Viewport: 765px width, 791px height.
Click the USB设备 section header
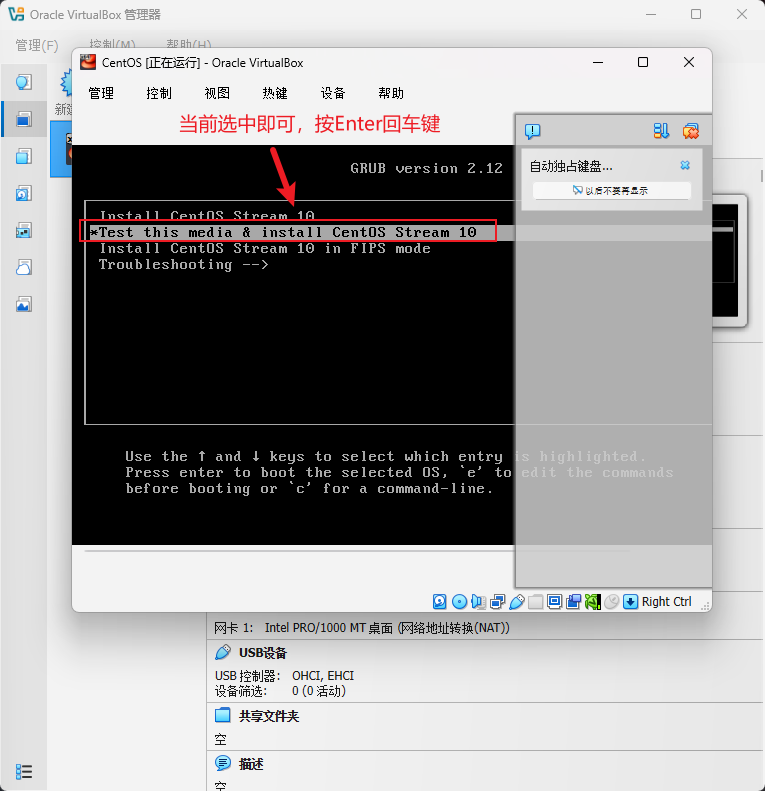[x=262, y=653]
